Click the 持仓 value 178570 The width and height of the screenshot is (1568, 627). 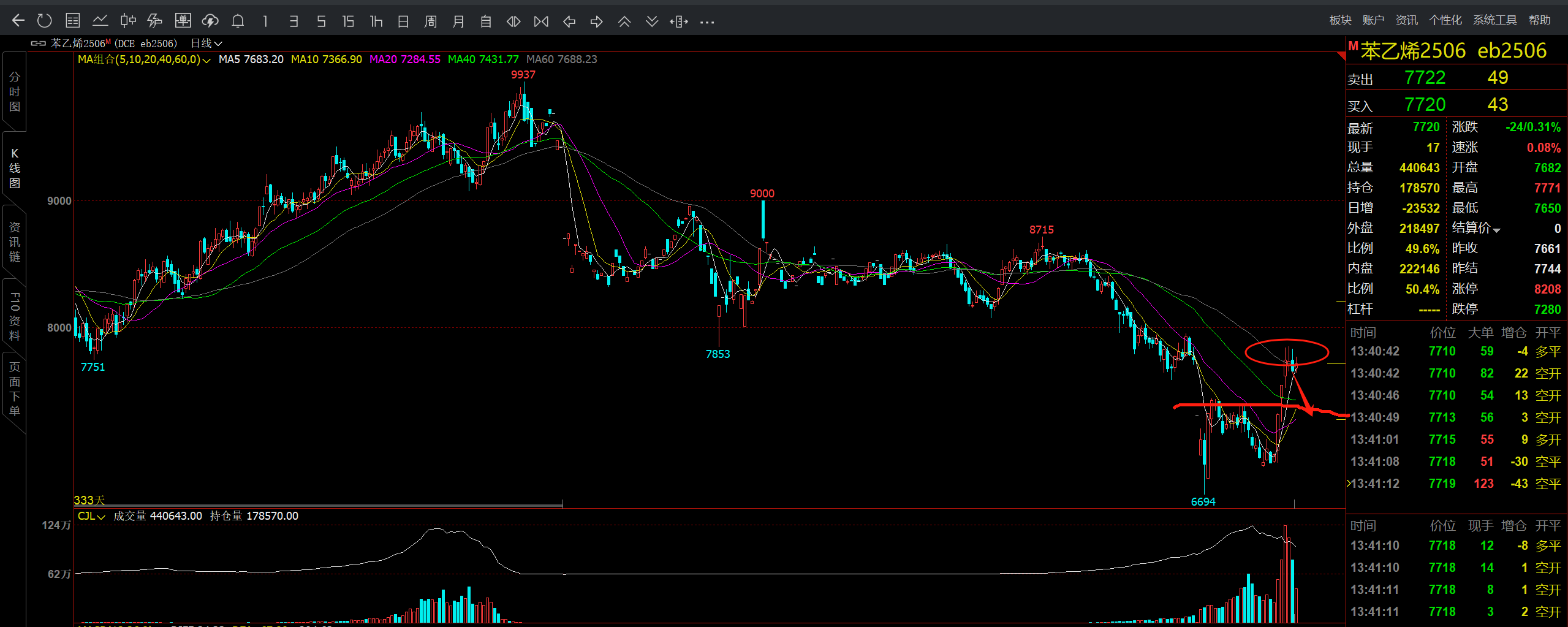point(1419,188)
